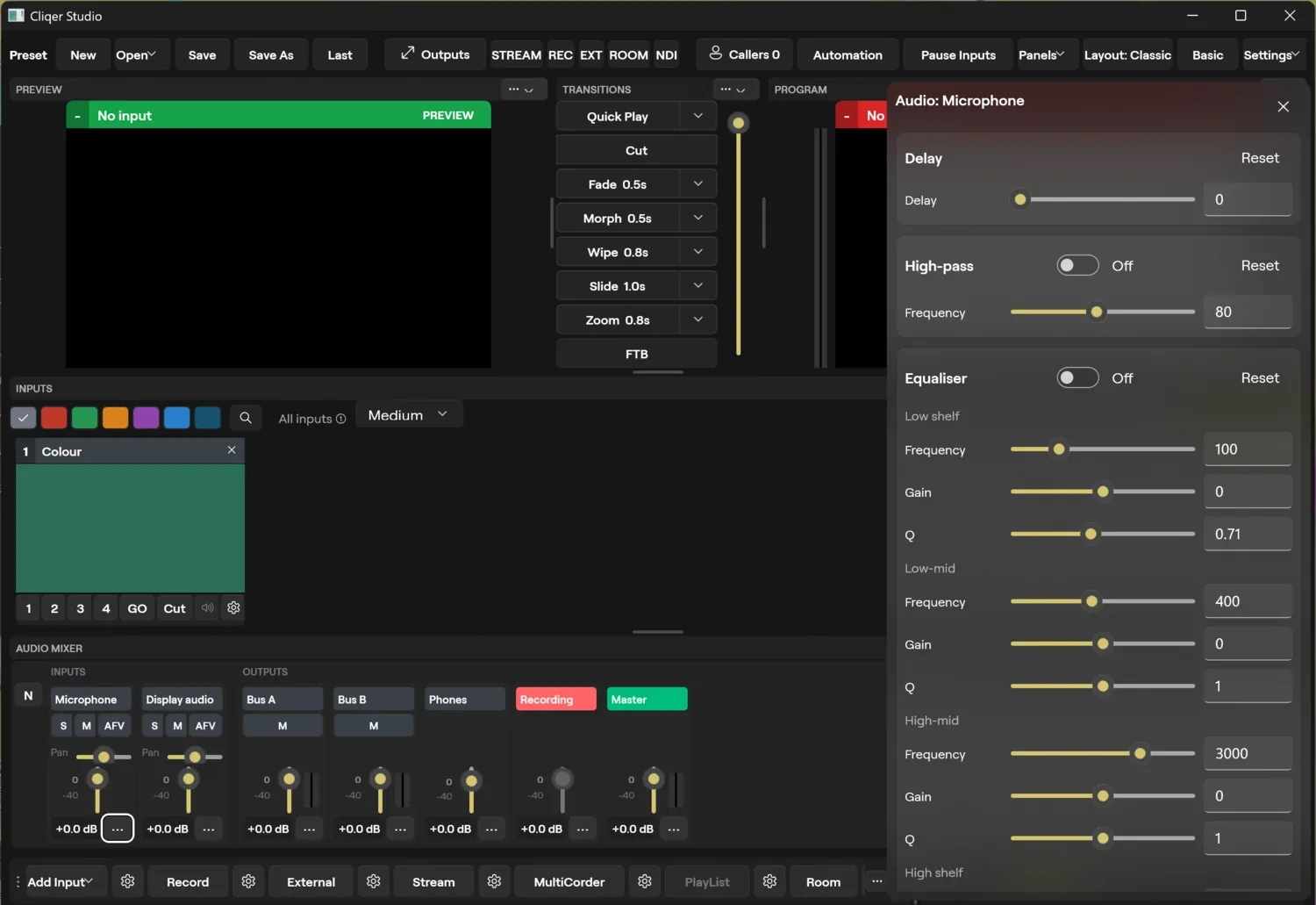
Task: Open Bus B options ellipsis
Action: [x=400, y=829]
